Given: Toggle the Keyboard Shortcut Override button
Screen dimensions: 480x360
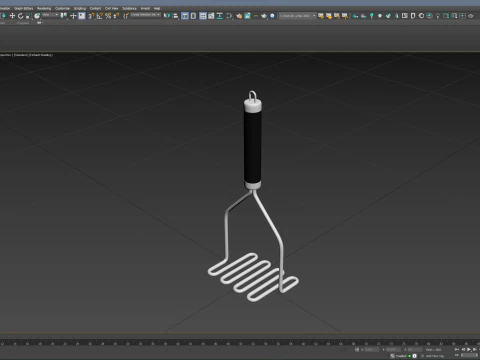Looking at the screenshot, I should 82,16.
